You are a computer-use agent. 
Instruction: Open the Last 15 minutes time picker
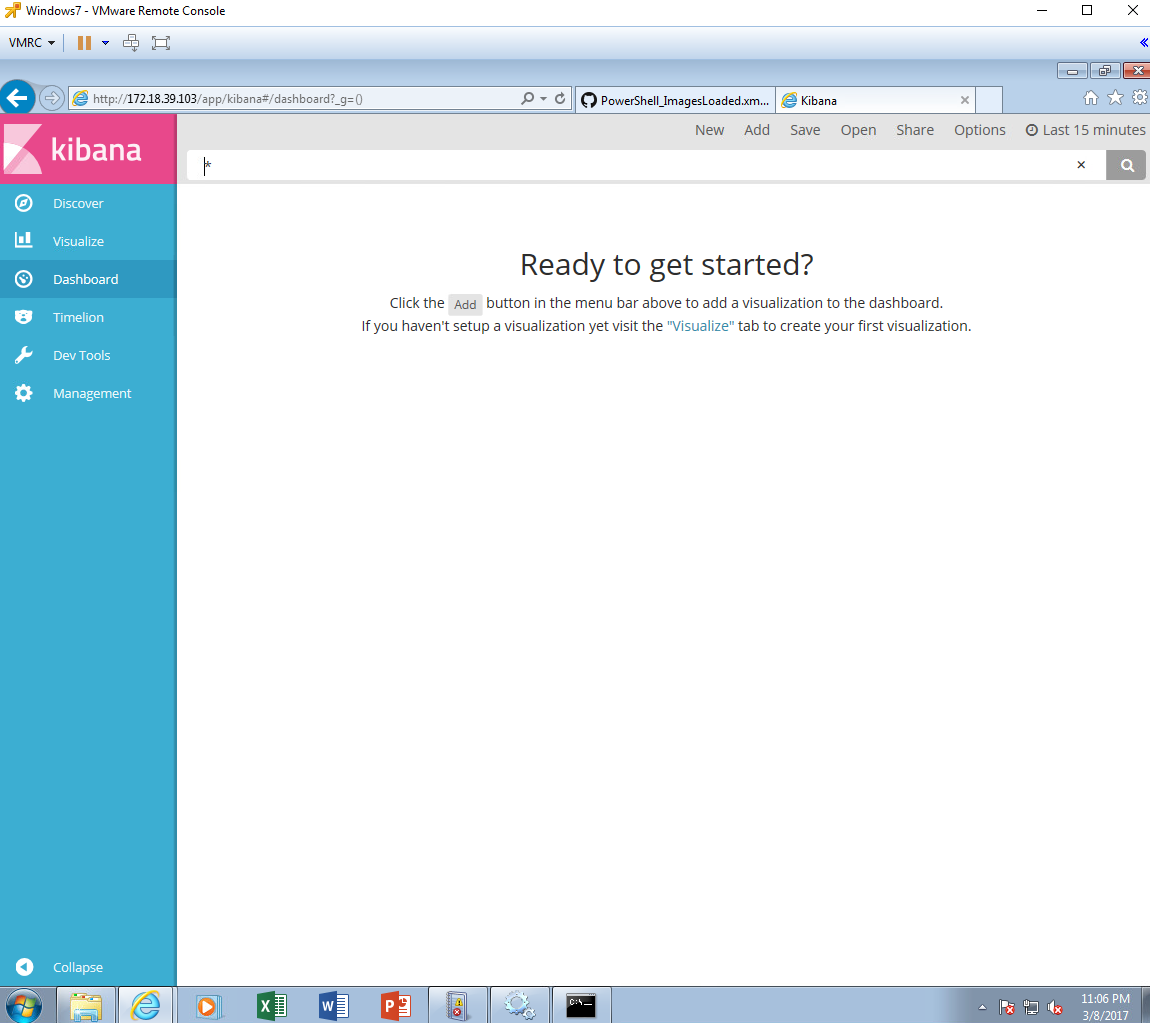tap(1085, 130)
